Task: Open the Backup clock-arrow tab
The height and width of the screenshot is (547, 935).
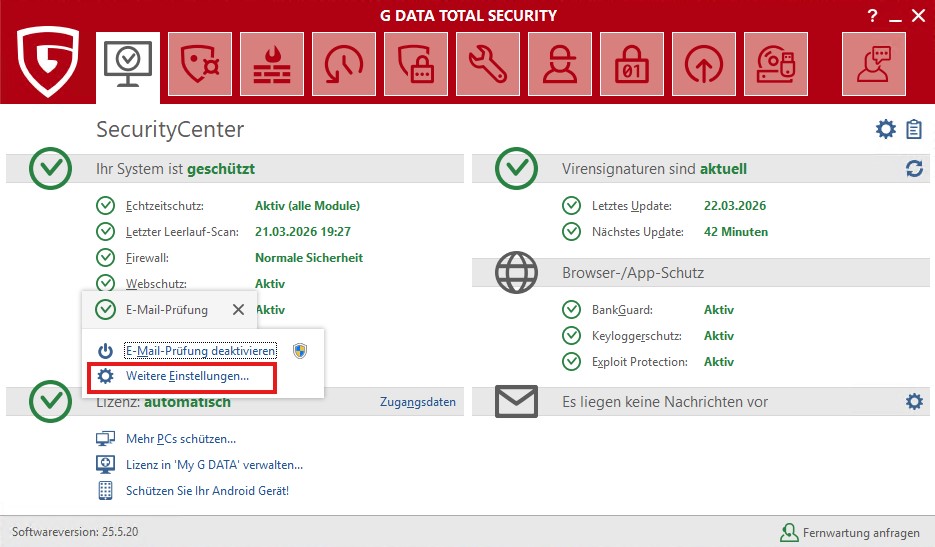Action: pos(344,64)
